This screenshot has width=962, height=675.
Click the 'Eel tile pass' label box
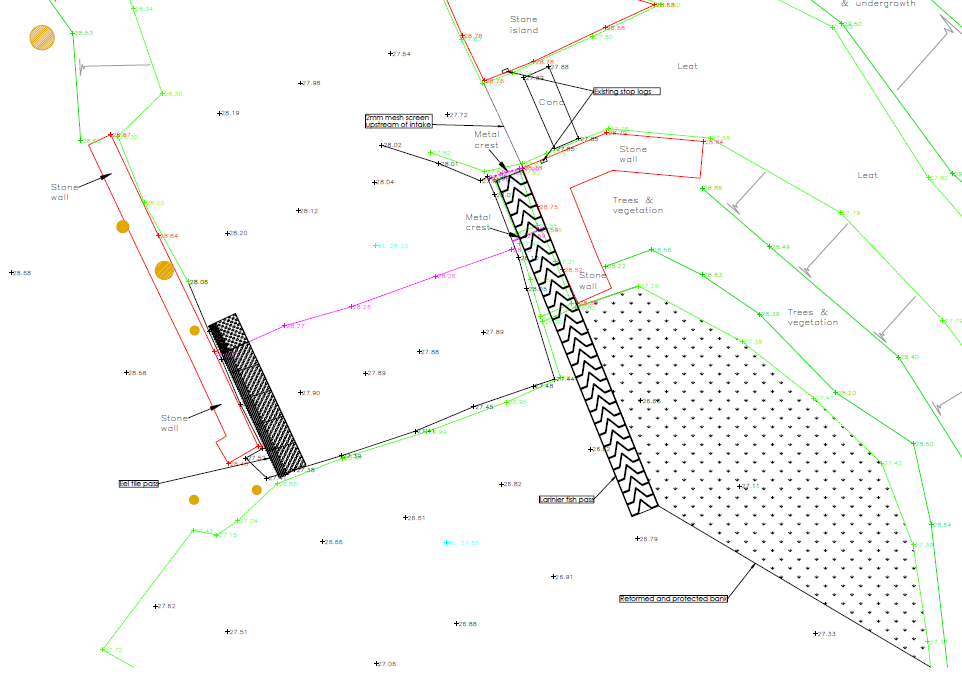(139, 484)
